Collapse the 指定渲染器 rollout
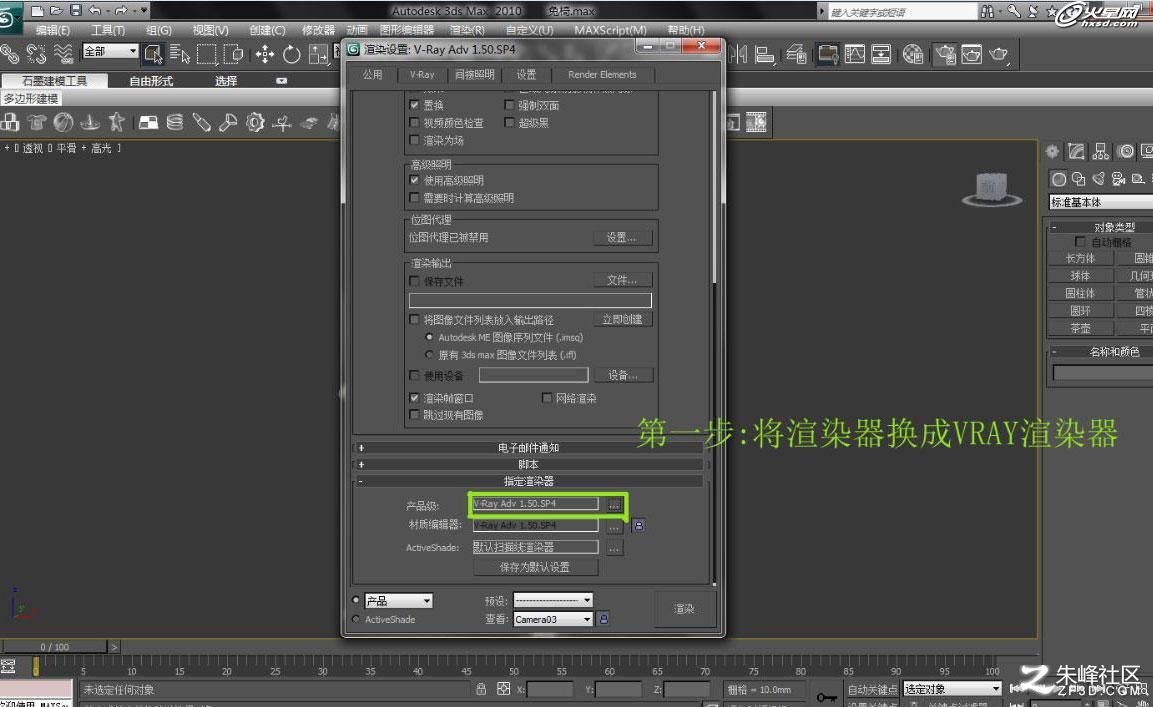1153x707 pixels. click(529, 481)
